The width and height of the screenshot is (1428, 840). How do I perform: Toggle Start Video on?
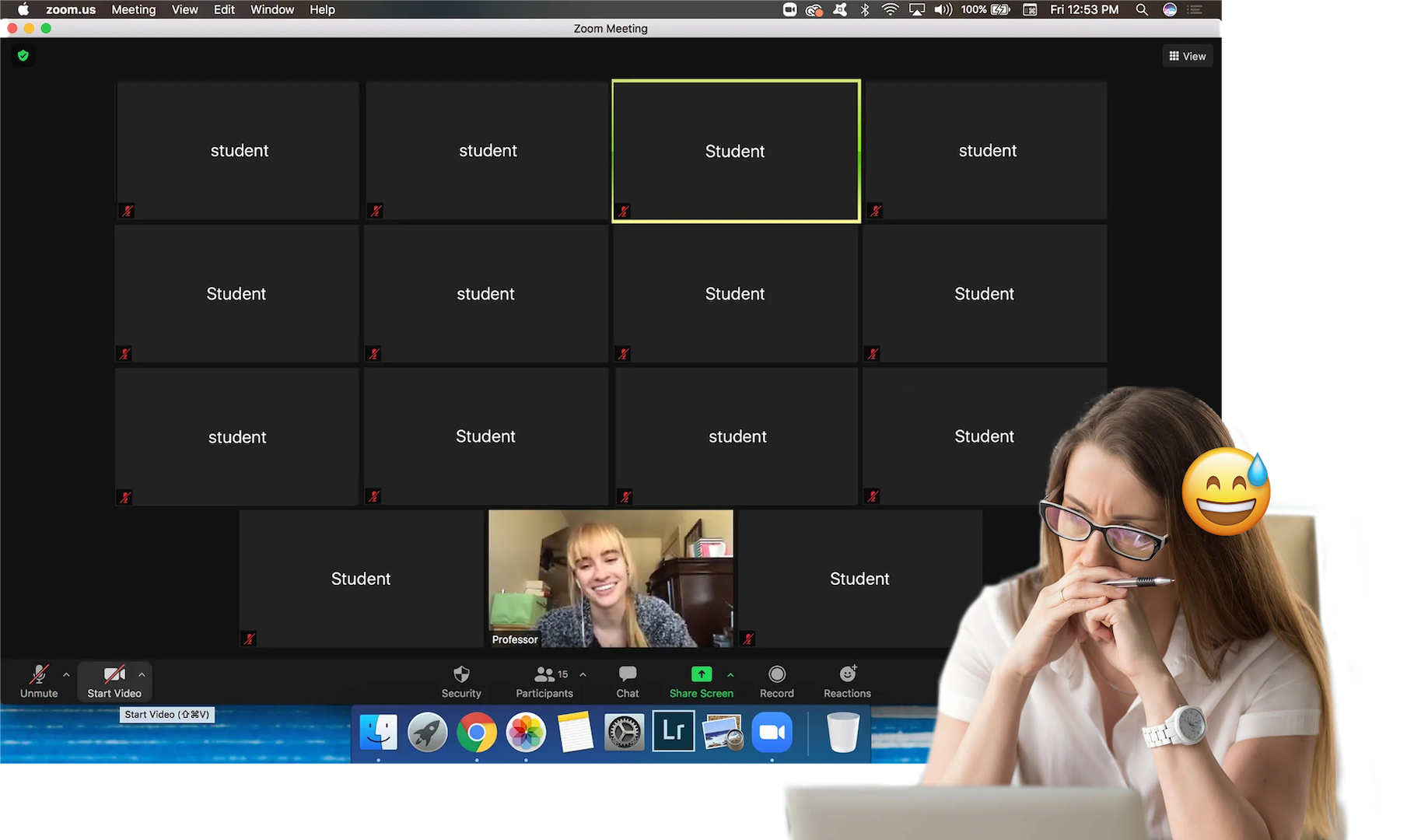(114, 681)
